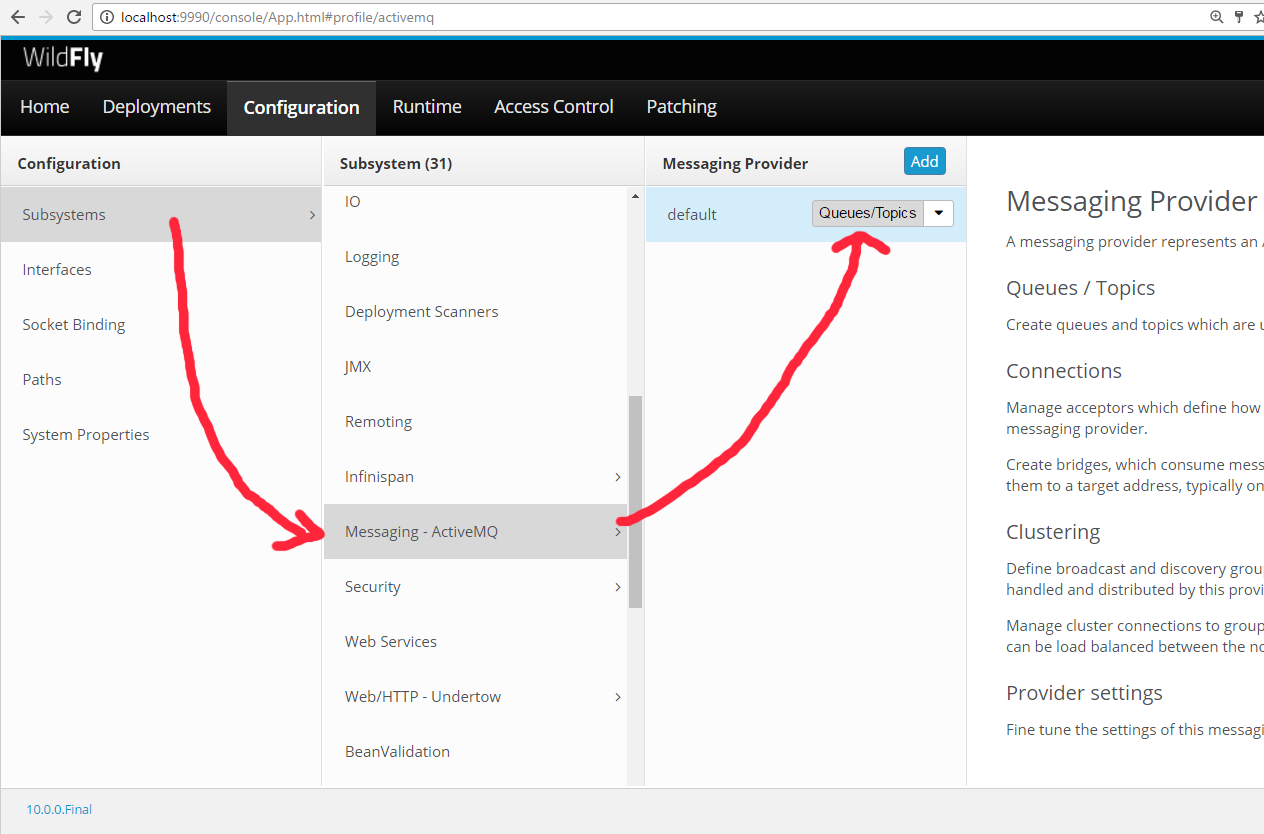Click the scroll-up arrow in Subsystem list

pos(635,197)
